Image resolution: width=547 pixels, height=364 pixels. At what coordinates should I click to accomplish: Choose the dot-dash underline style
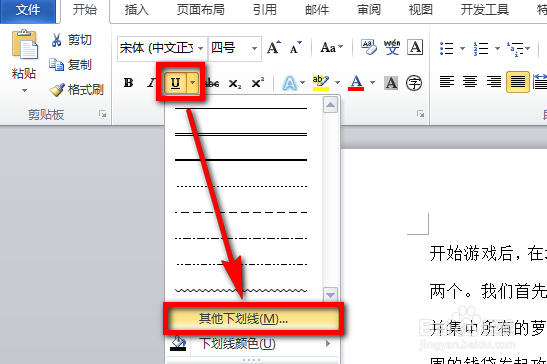point(241,238)
